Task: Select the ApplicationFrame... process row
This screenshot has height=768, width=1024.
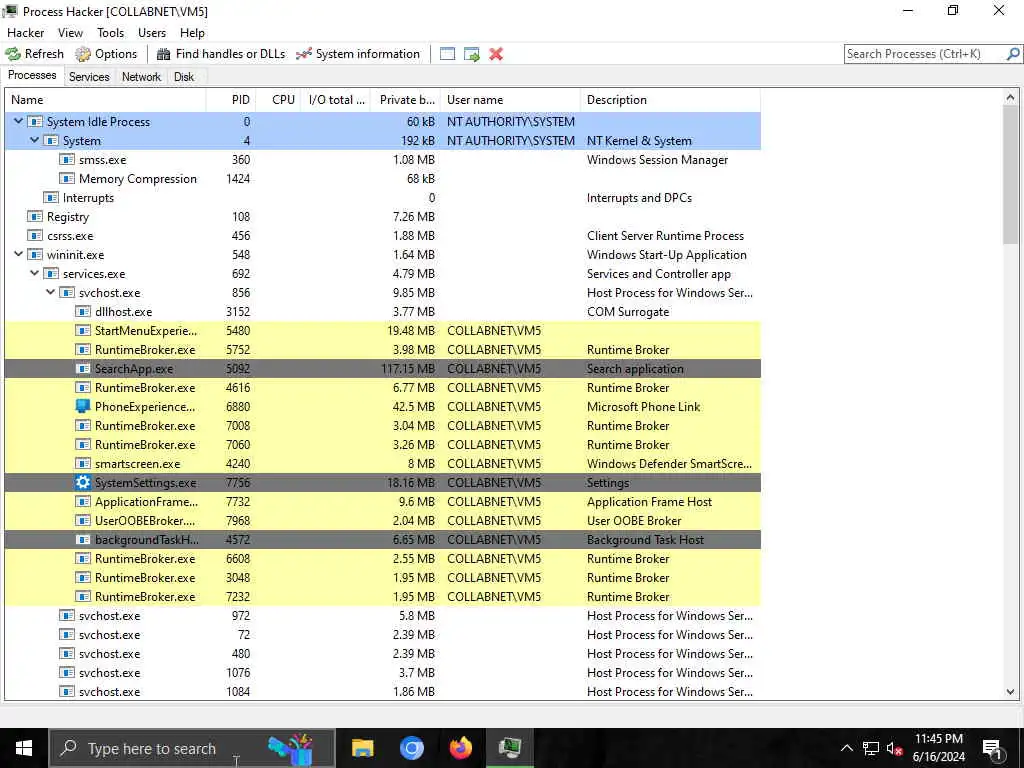Action: point(383,502)
